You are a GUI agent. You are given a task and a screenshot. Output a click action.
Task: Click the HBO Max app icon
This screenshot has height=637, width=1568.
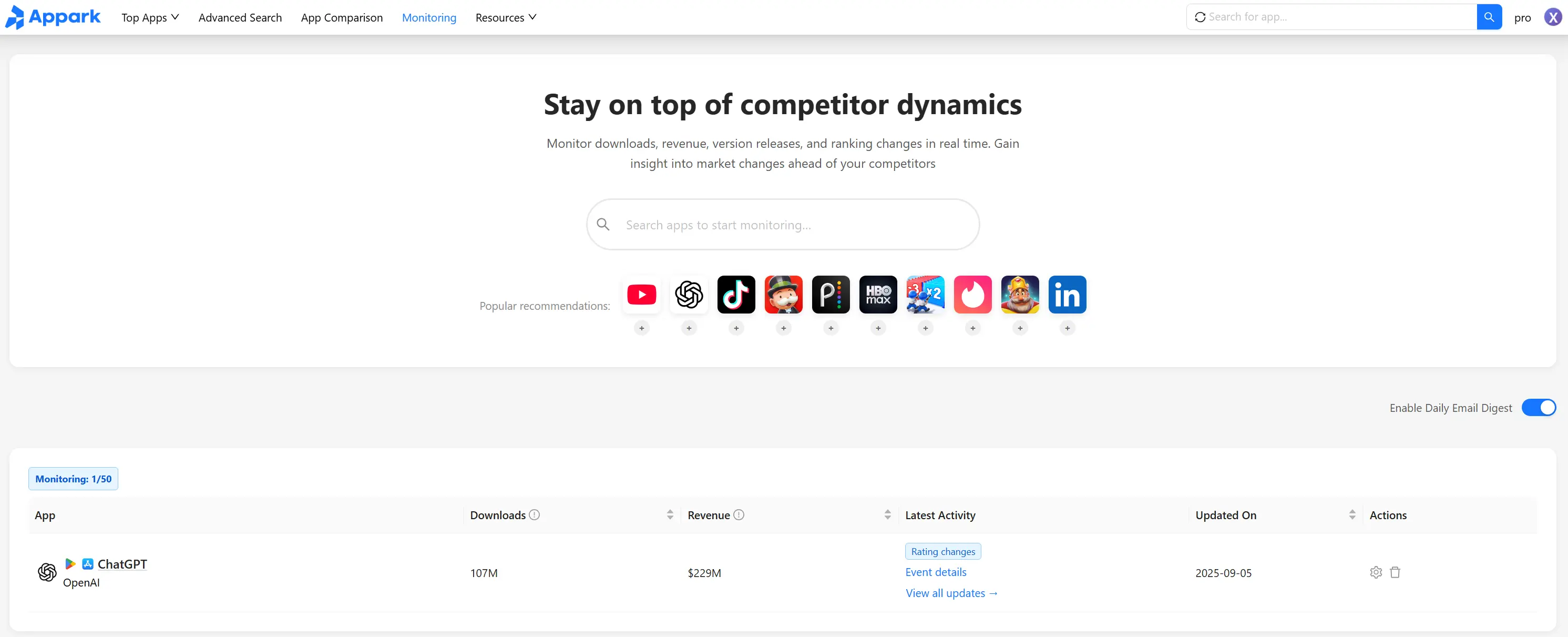click(878, 295)
